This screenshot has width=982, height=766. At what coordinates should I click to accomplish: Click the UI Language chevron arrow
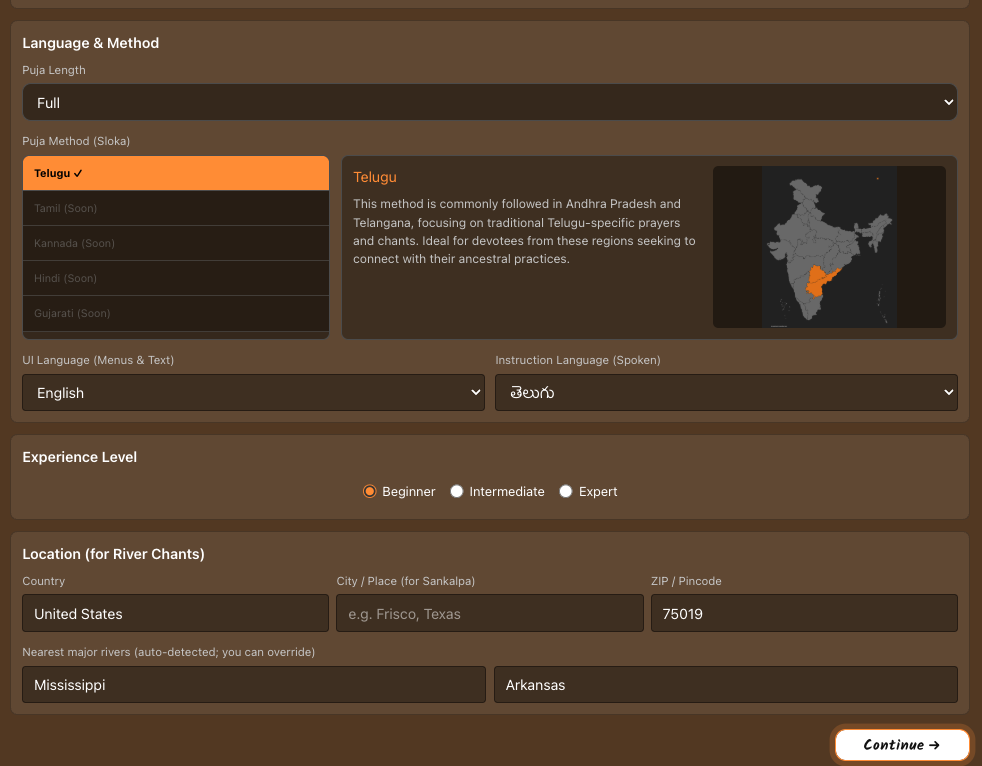pyautogui.click(x=475, y=393)
